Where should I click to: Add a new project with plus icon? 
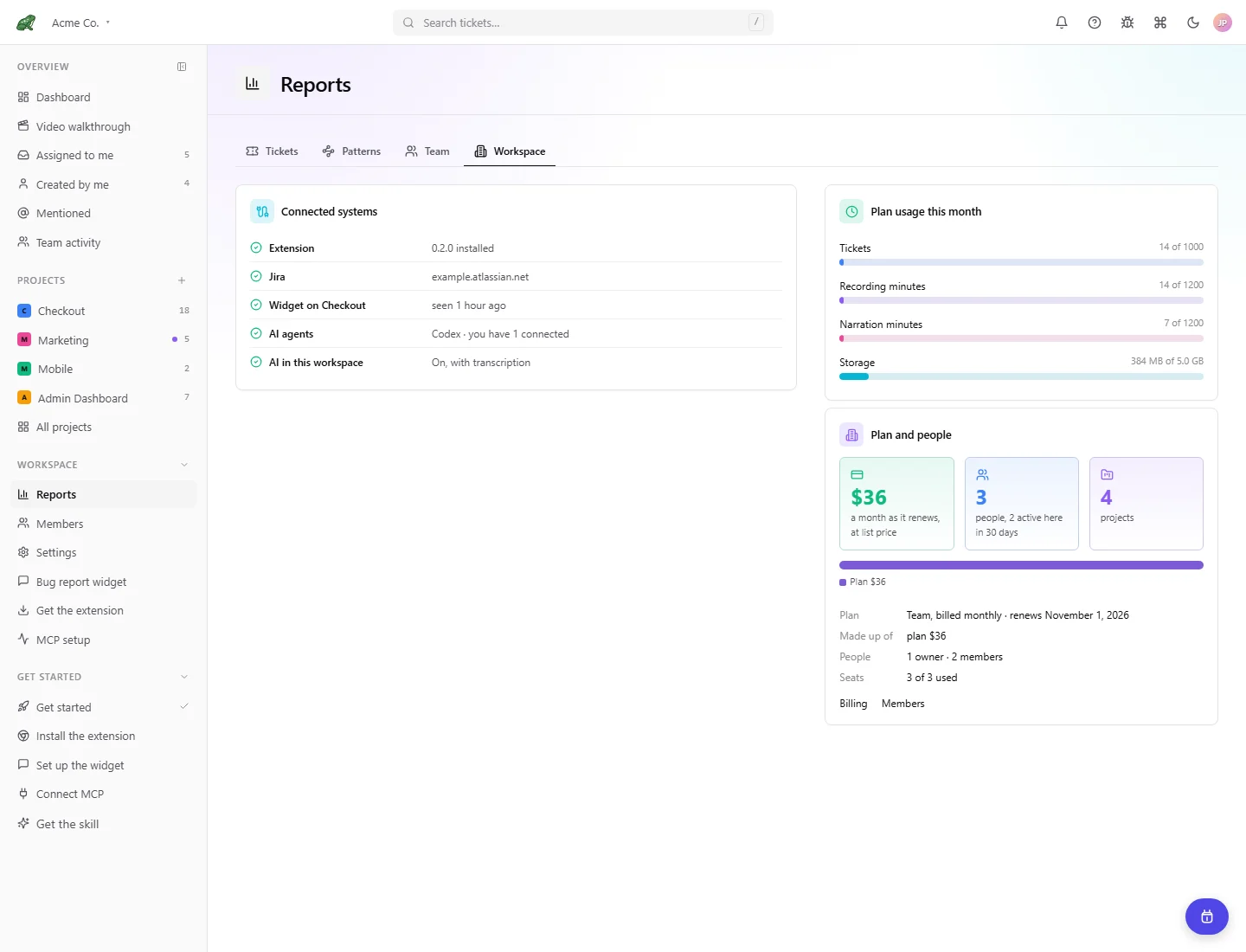[x=182, y=280]
